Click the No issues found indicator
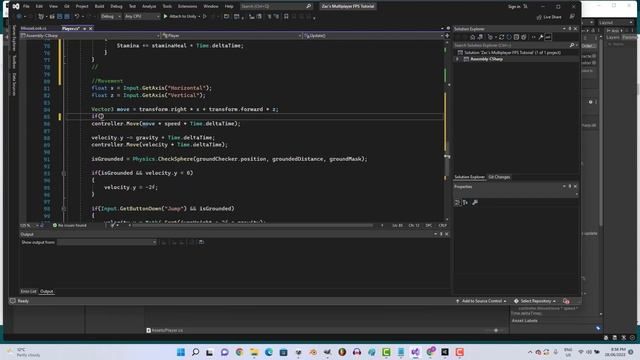Image resolution: width=640 pixels, height=360 pixels. (x=69, y=225)
